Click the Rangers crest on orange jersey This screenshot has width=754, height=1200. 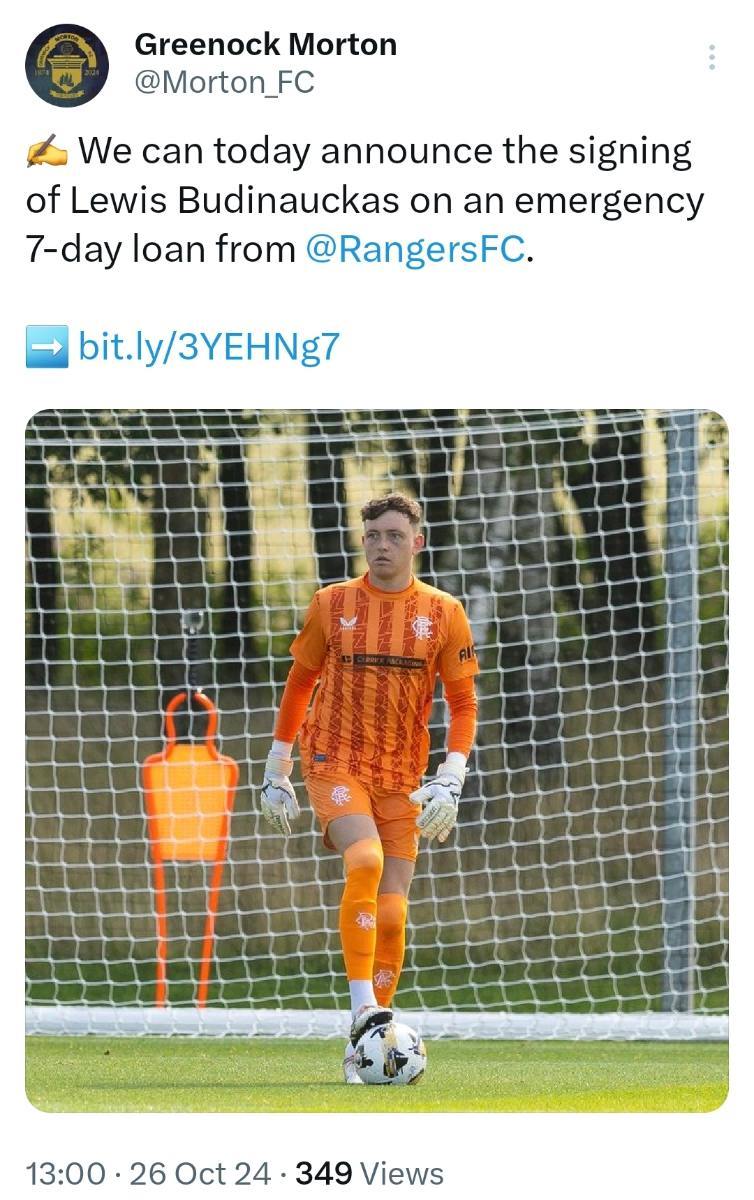422,628
